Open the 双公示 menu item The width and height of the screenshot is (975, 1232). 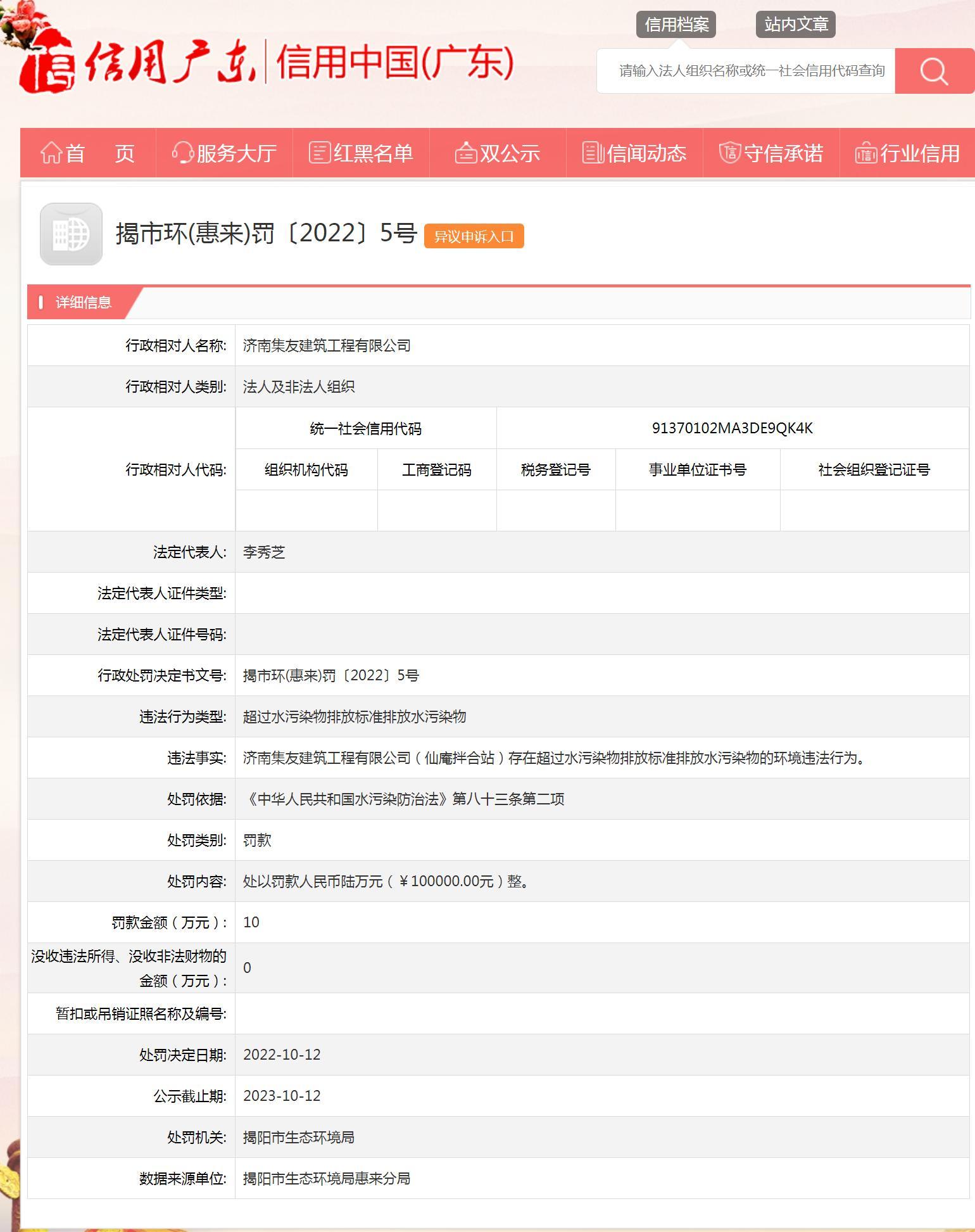pyautogui.click(x=498, y=153)
